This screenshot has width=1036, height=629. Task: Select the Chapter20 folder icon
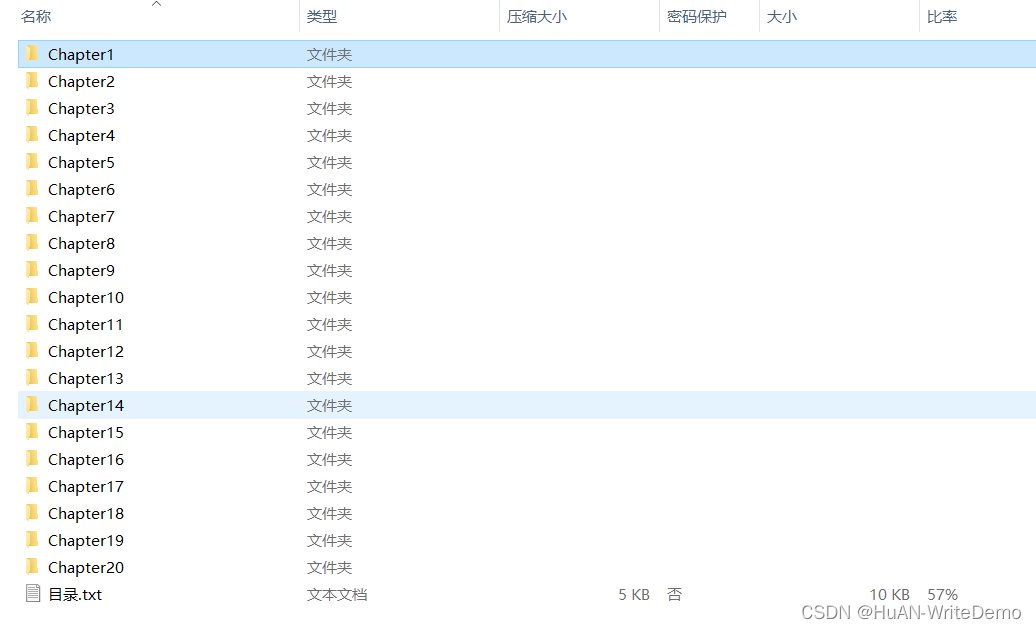coord(32,567)
